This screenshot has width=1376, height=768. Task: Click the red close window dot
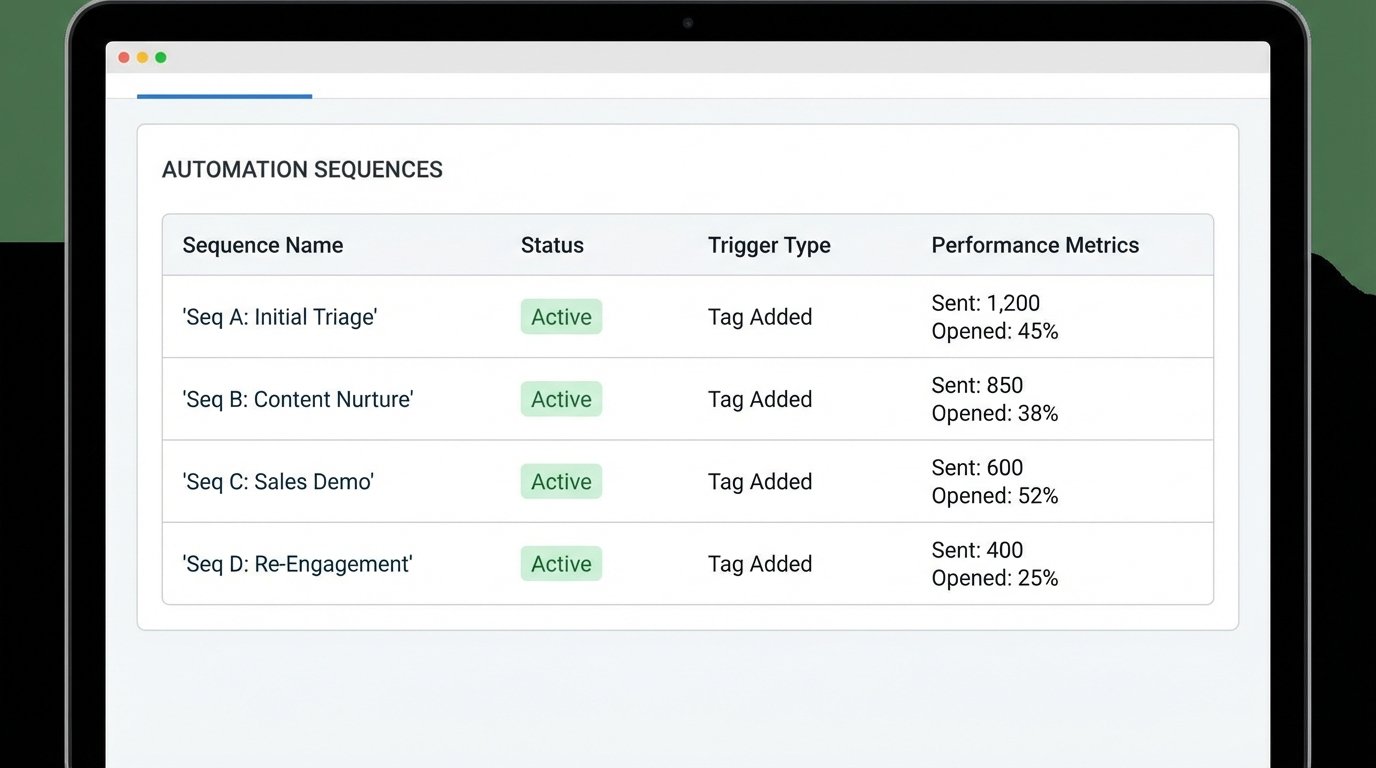click(x=124, y=58)
